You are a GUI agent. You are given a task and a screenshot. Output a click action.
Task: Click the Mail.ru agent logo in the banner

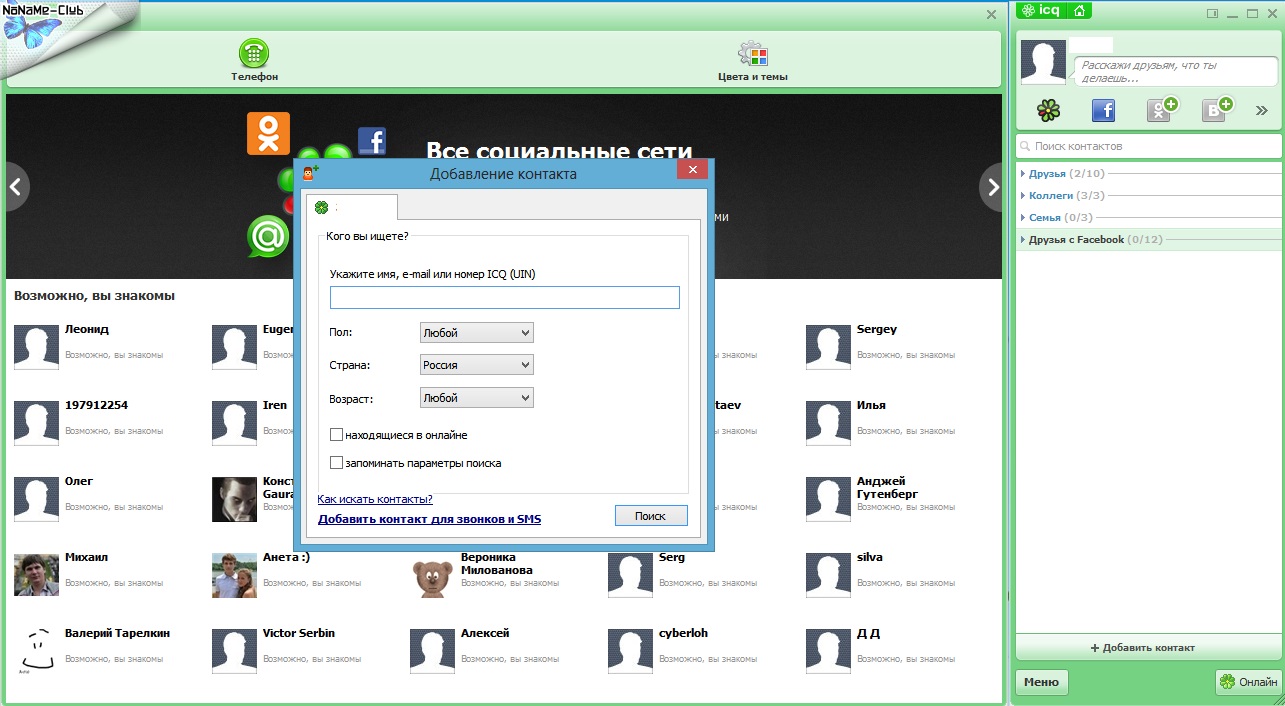(x=267, y=238)
